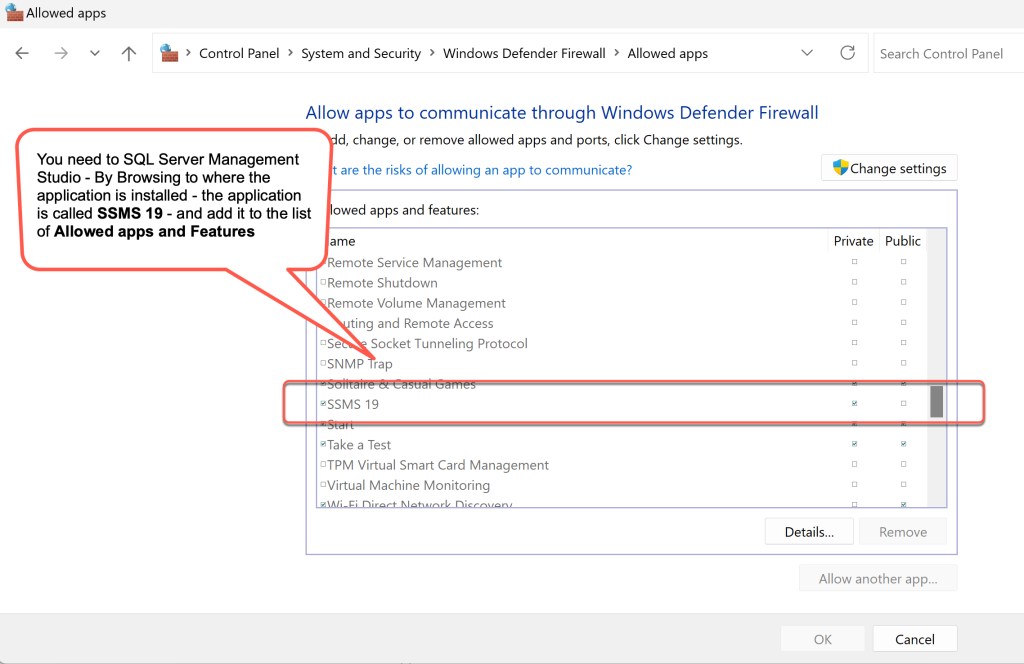Viewport: 1024px width, 664px height.
Task: Click the Change settings shield button
Action: 889,168
